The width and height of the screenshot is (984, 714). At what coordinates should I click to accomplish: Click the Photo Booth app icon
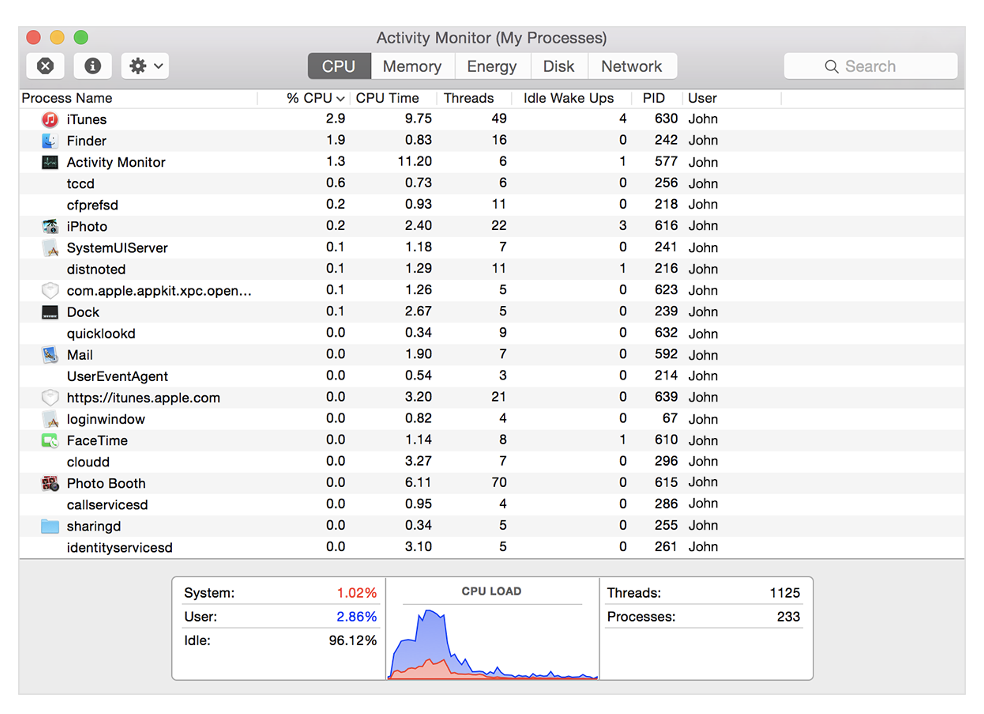coord(50,483)
